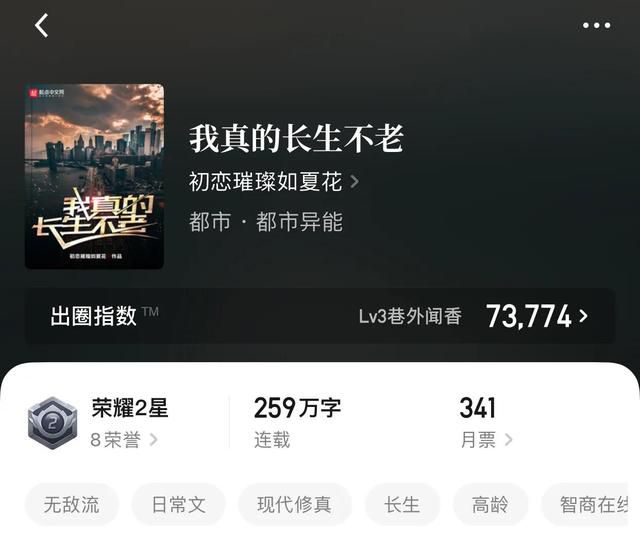Open the 都市 category link
640x542 pixels.
click(210, 222)
